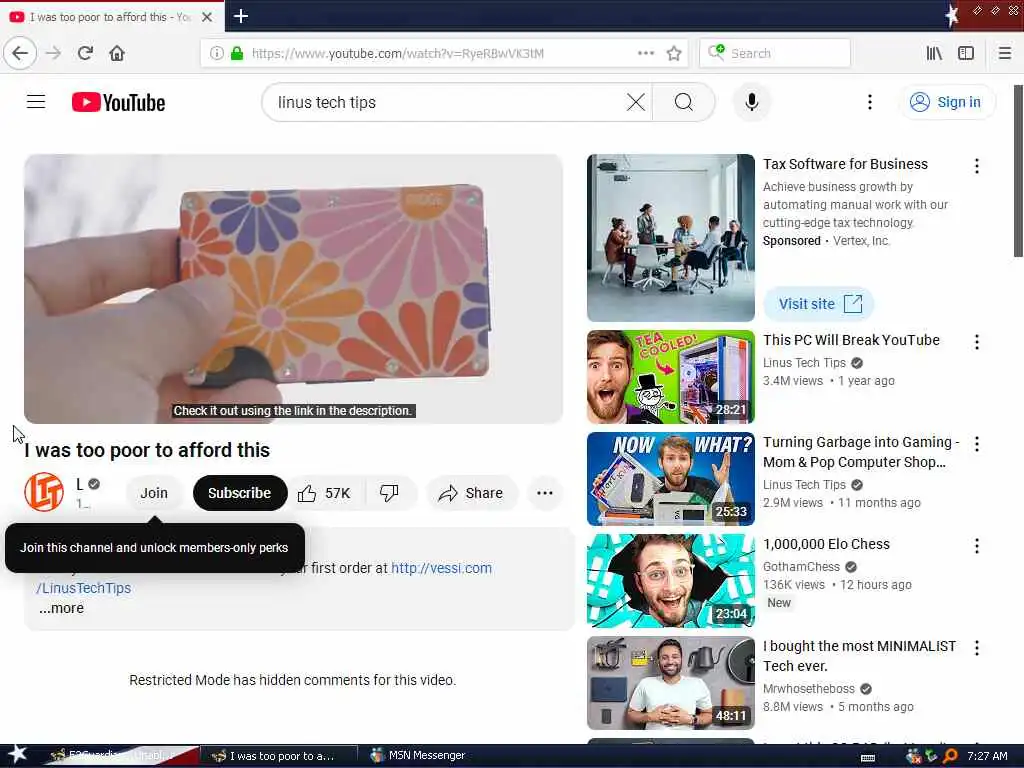Reload the page with the refresh icon
The width and height of the screenshot is (1024, 768).
(x=85, y=53)
